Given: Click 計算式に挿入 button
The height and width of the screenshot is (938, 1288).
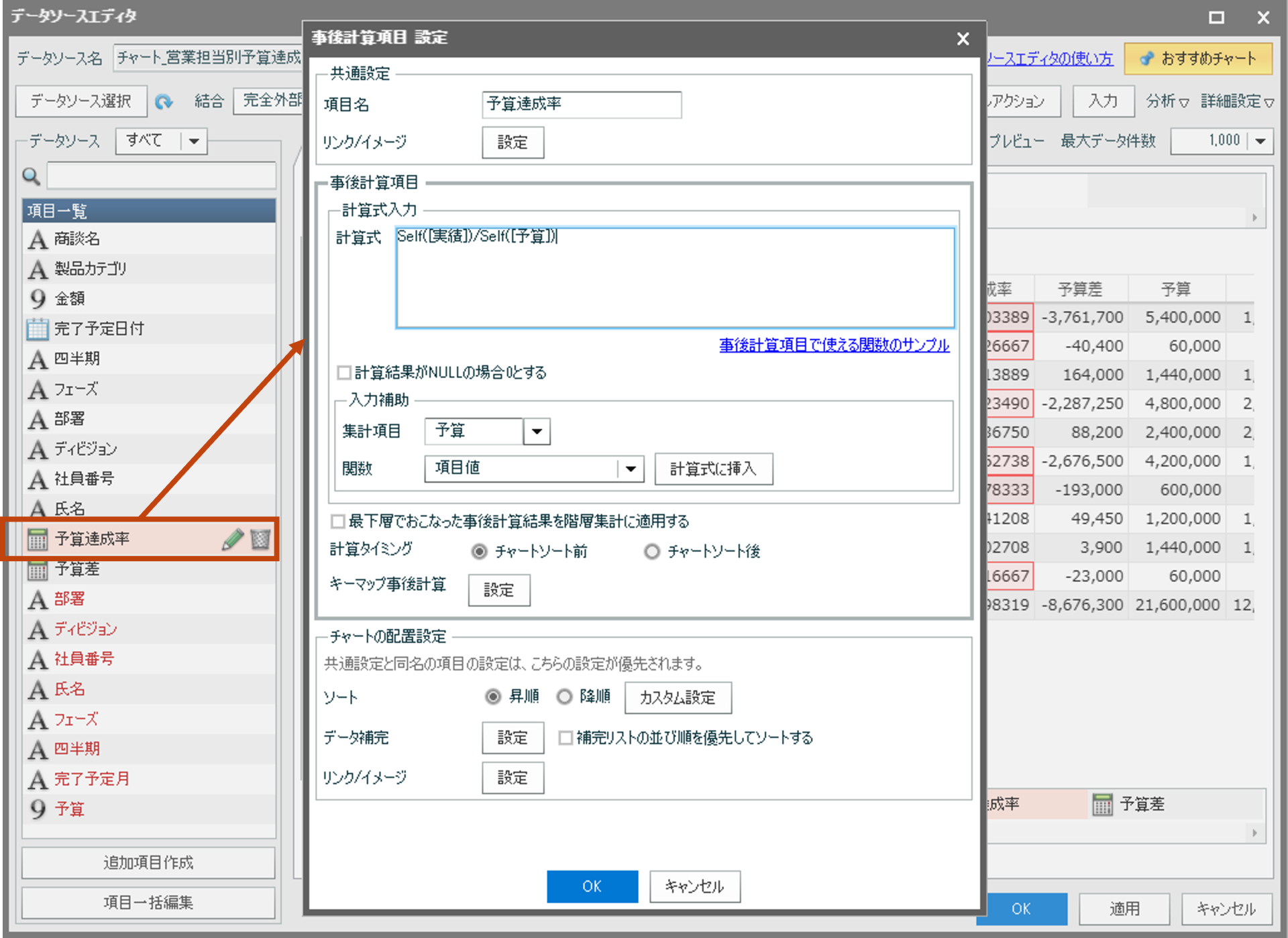Looking at the screenshot, I should click(713, 468).
